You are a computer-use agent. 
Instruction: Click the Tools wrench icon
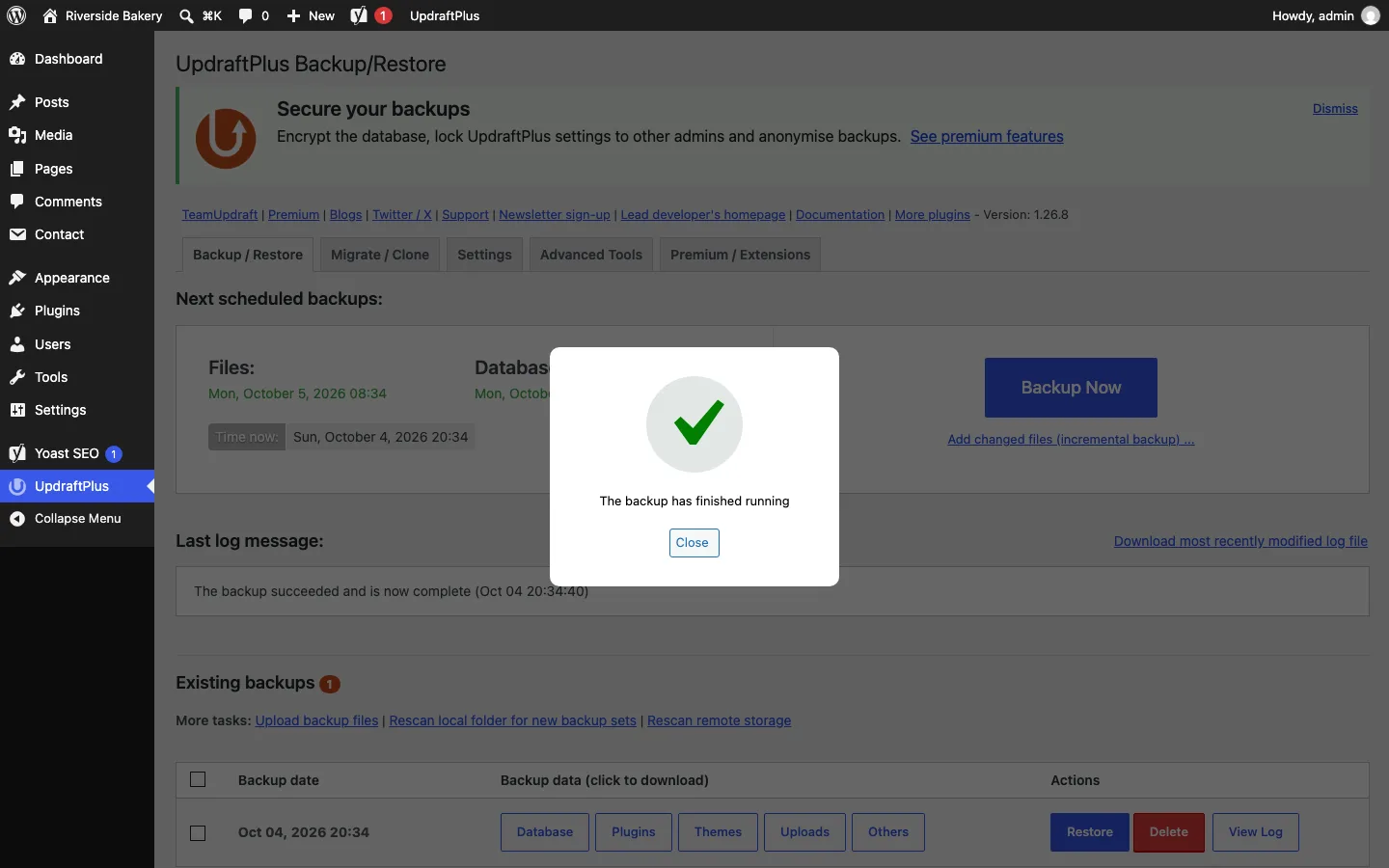[17, 377]
